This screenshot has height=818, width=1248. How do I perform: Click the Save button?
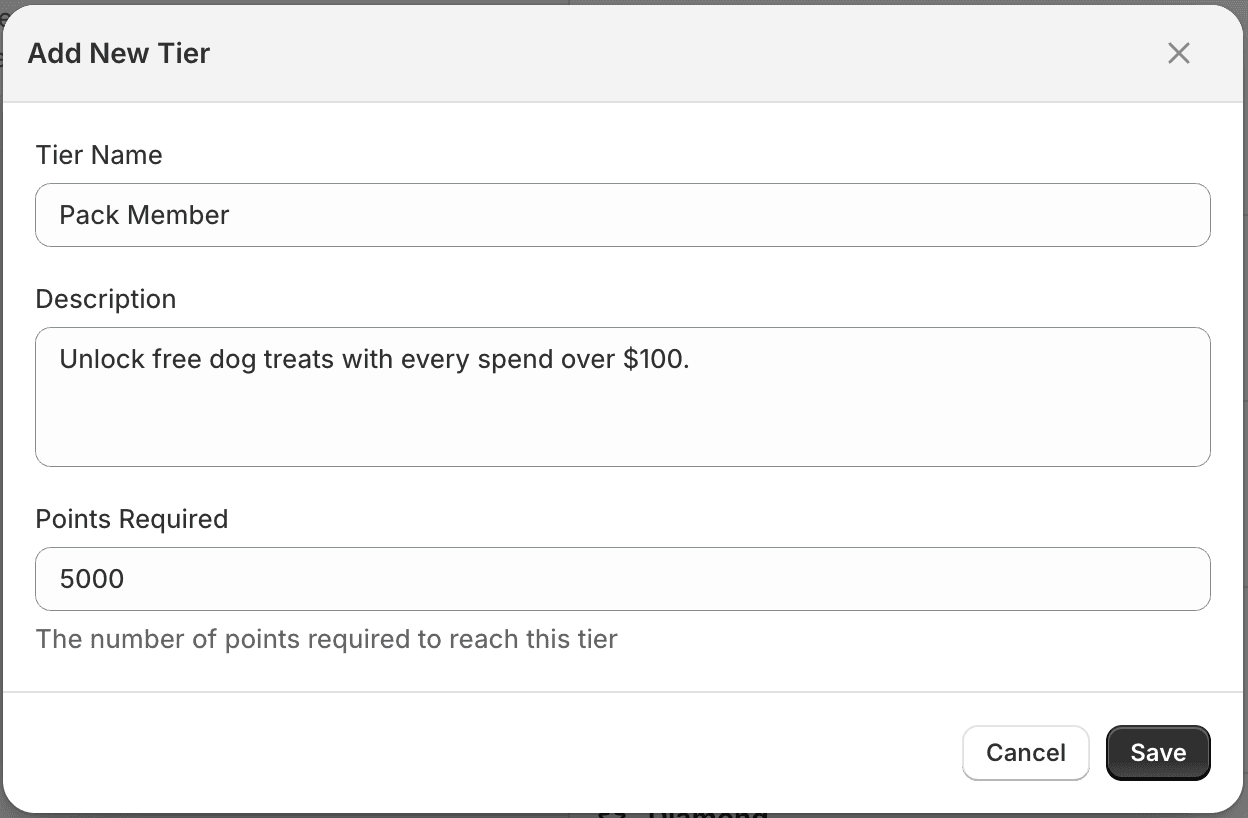pos(1158,753)
